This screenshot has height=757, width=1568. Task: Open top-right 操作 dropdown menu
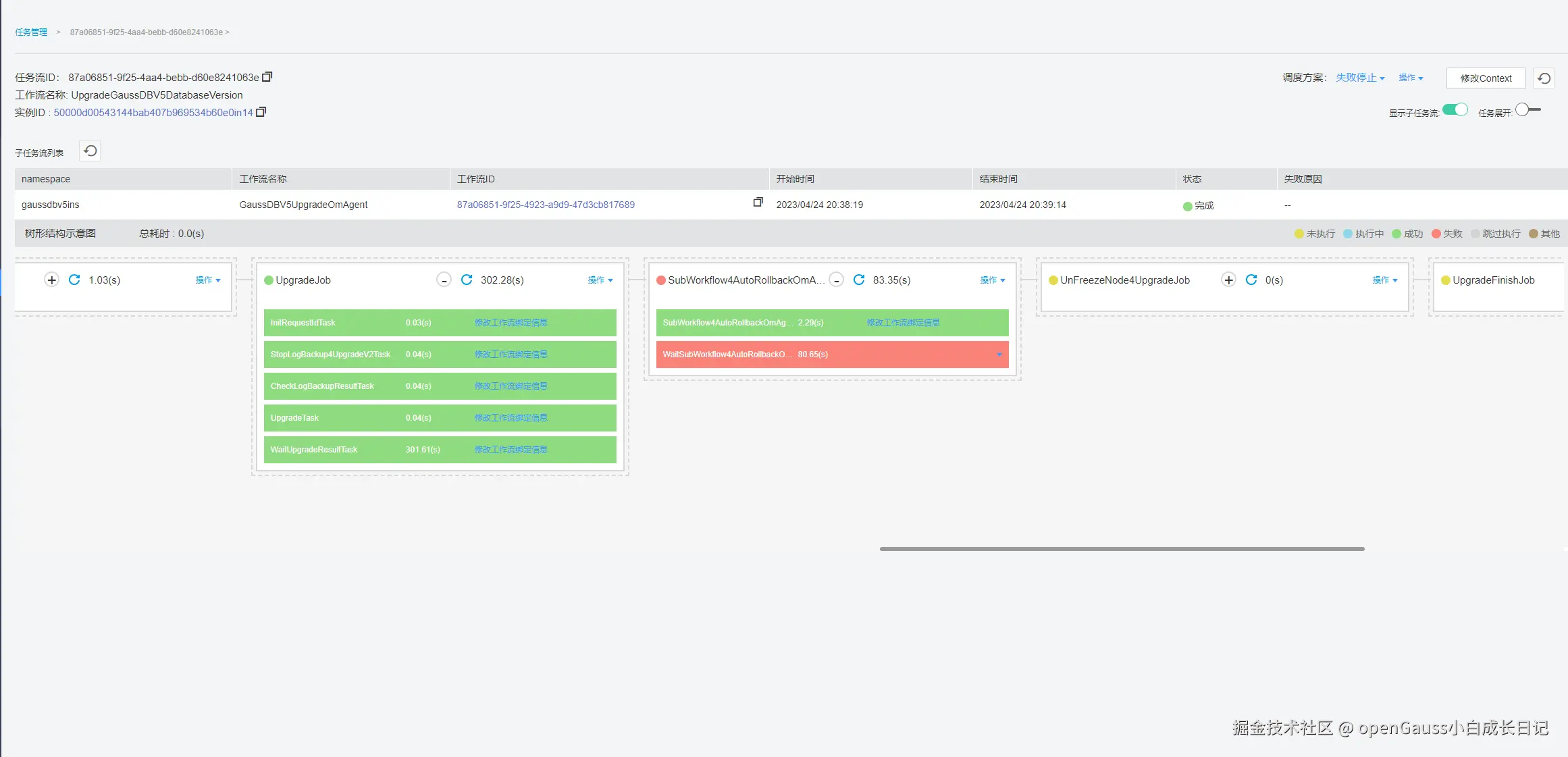[x=1411, y=78]
